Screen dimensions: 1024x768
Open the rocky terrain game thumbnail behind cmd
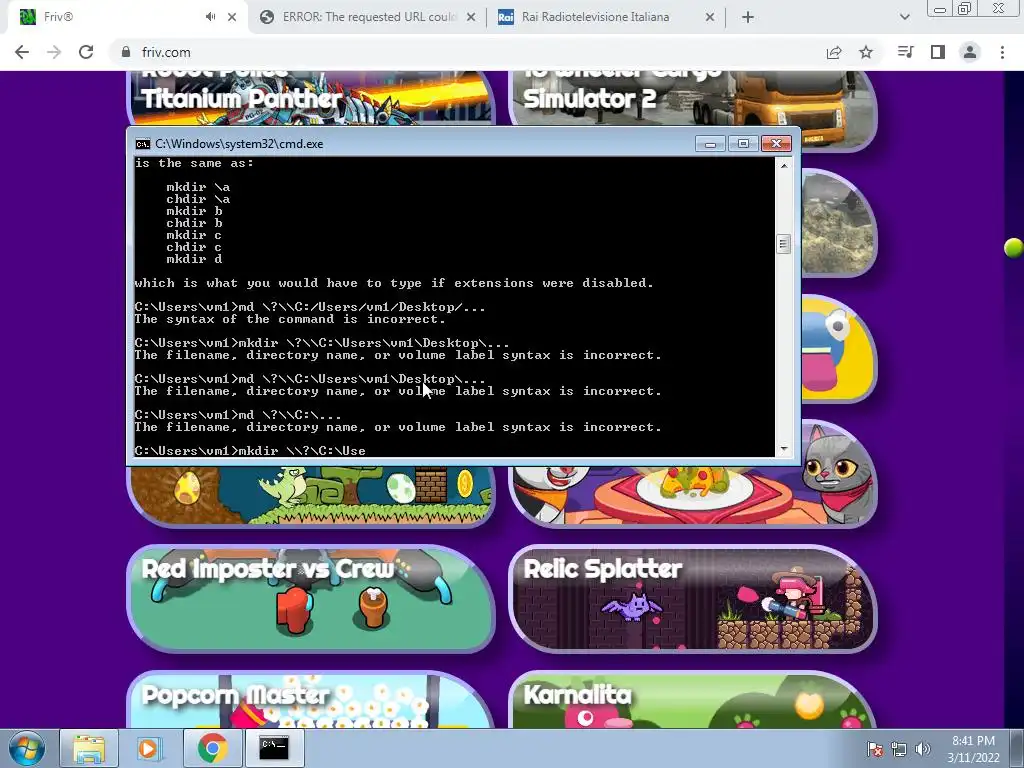[839, 223]
